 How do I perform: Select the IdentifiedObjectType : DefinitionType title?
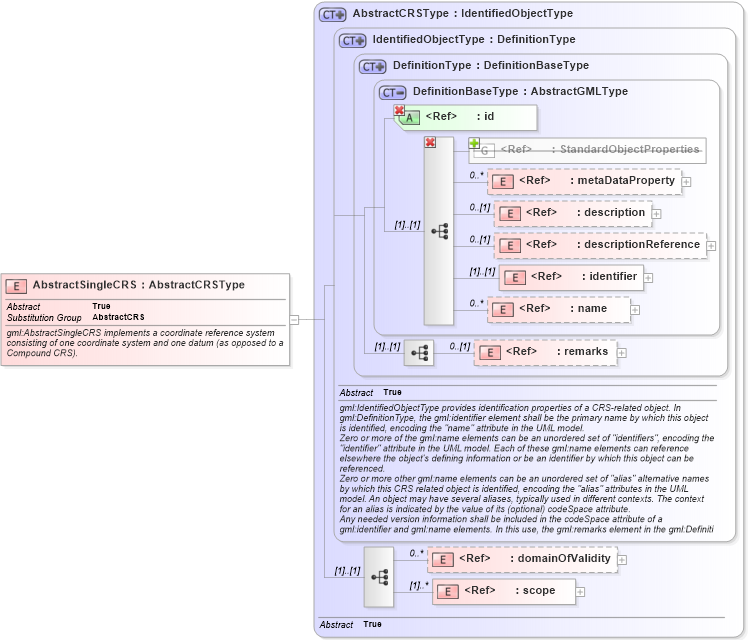click(x=474, y=39)
